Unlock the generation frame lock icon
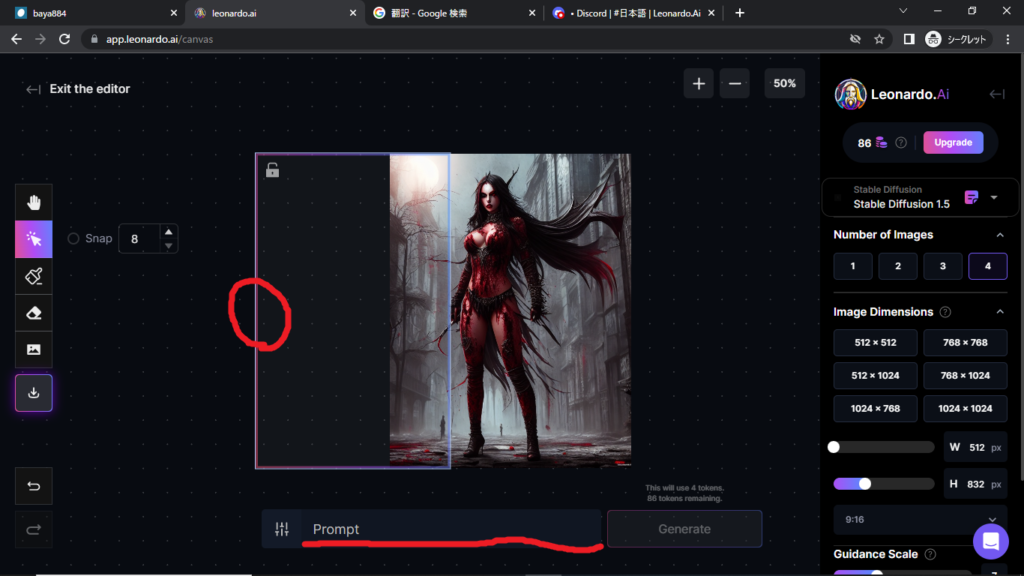1024x576 pixels. click(x=272, y=170)
